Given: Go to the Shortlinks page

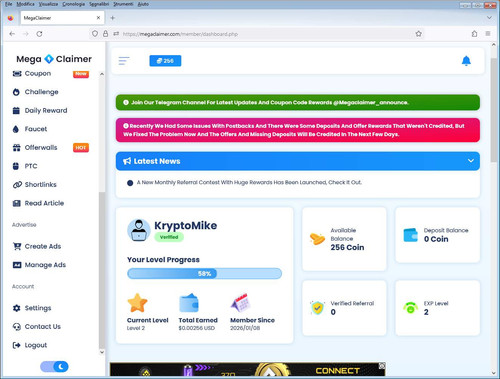Looking at the screenshot, I should (x=41, y=185).
